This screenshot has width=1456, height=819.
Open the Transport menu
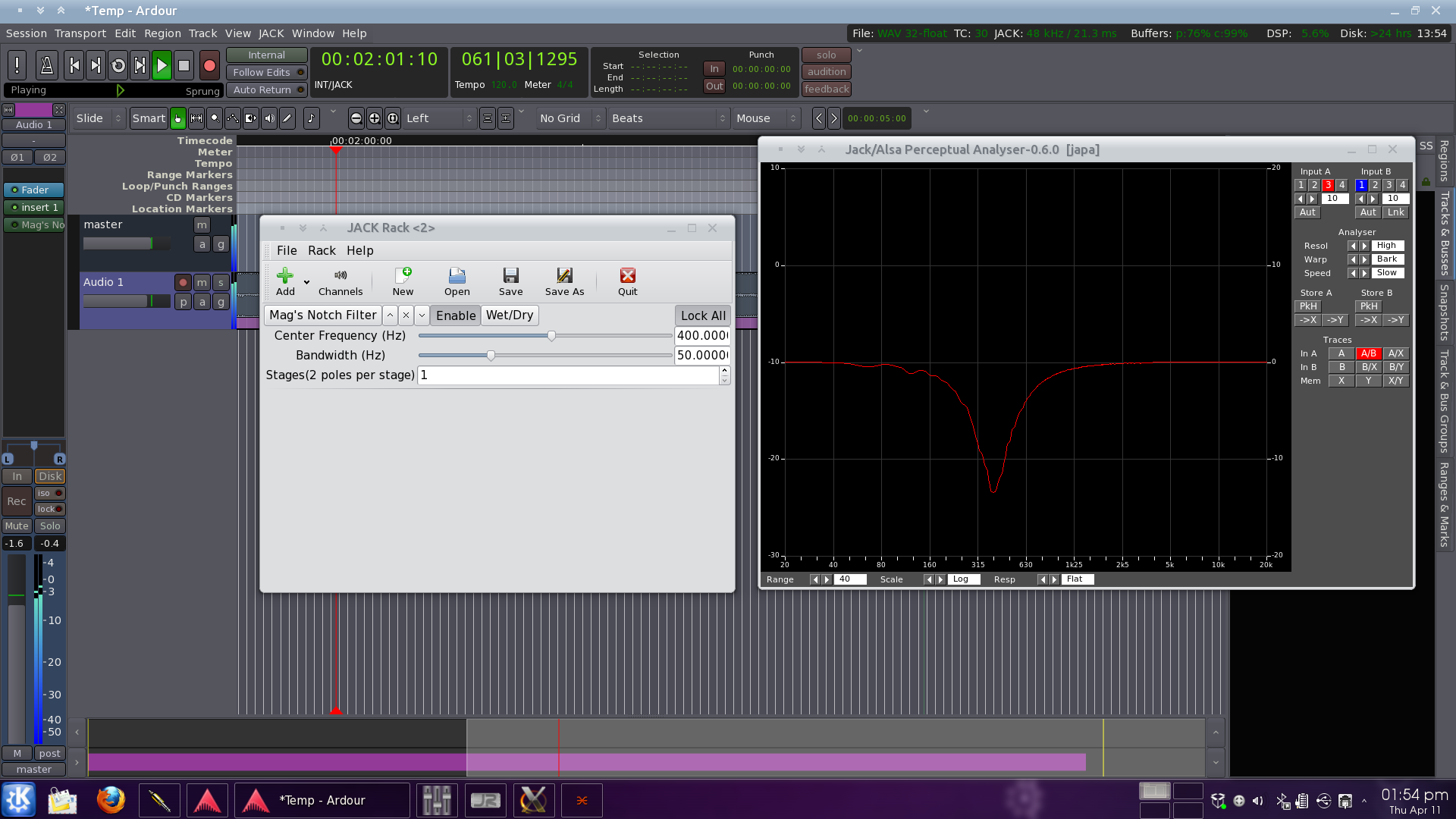(x=80, y=33)
